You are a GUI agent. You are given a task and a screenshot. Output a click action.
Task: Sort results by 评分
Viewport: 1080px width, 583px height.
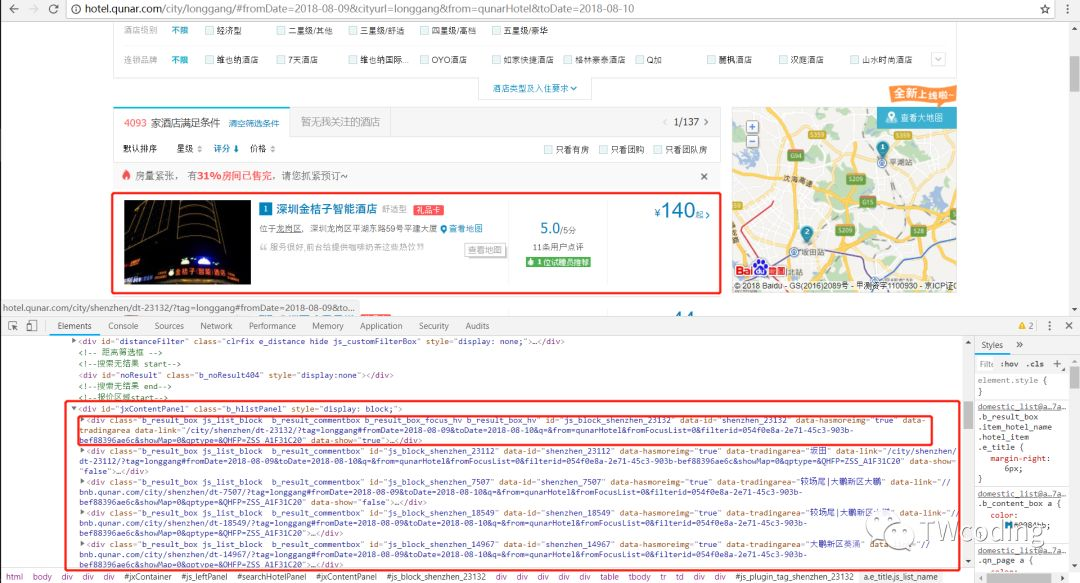coord(226,149)
